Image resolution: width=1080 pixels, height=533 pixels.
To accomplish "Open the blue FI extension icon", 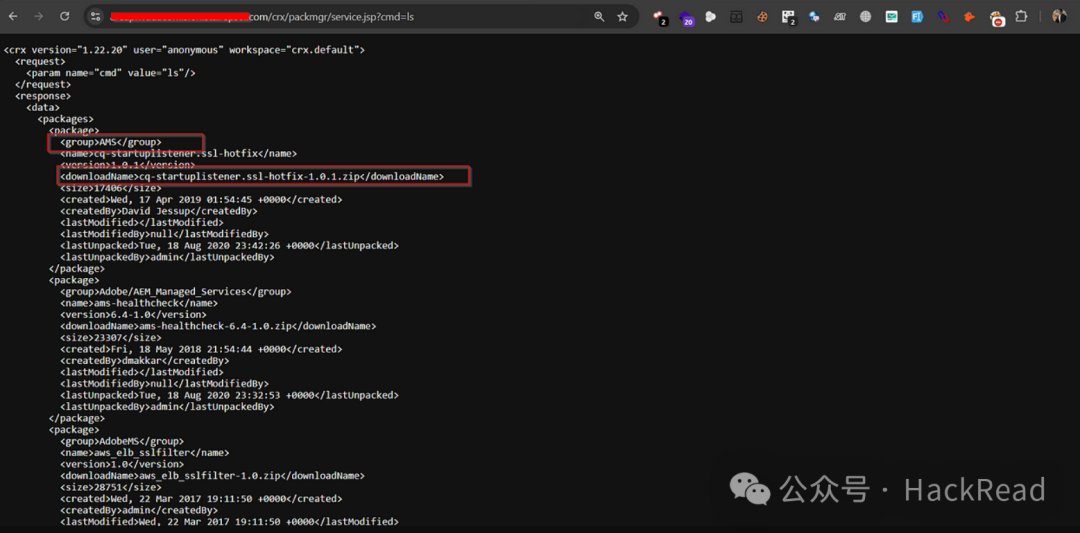I will (917, 17).
